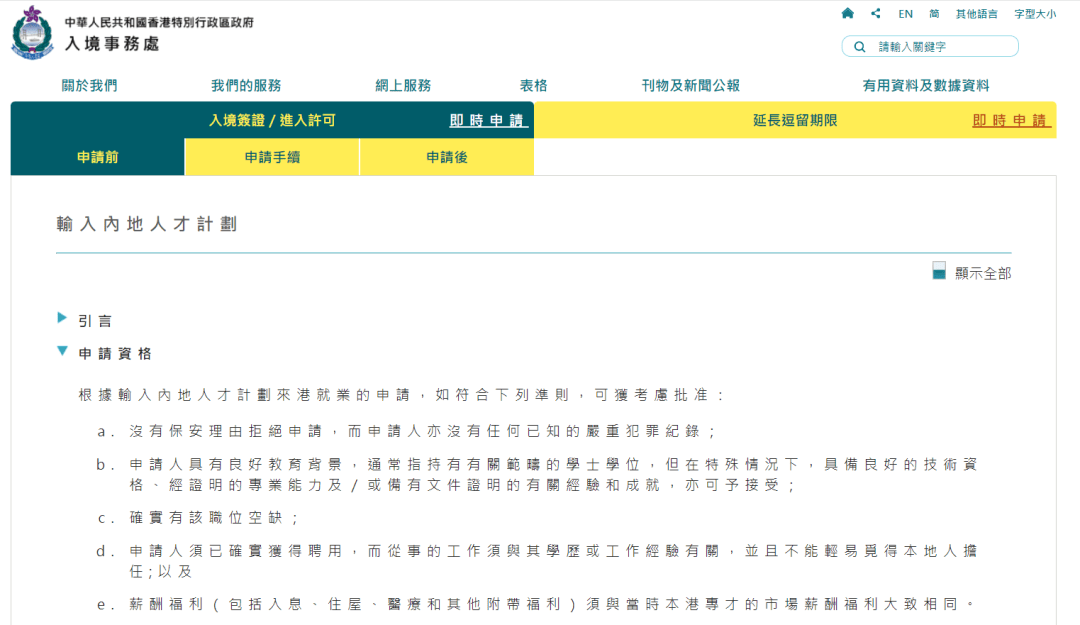1080x625 pixels.
Task: Click 即時申請 under extension of stay tab
Action: click(x=1011, y=121)
